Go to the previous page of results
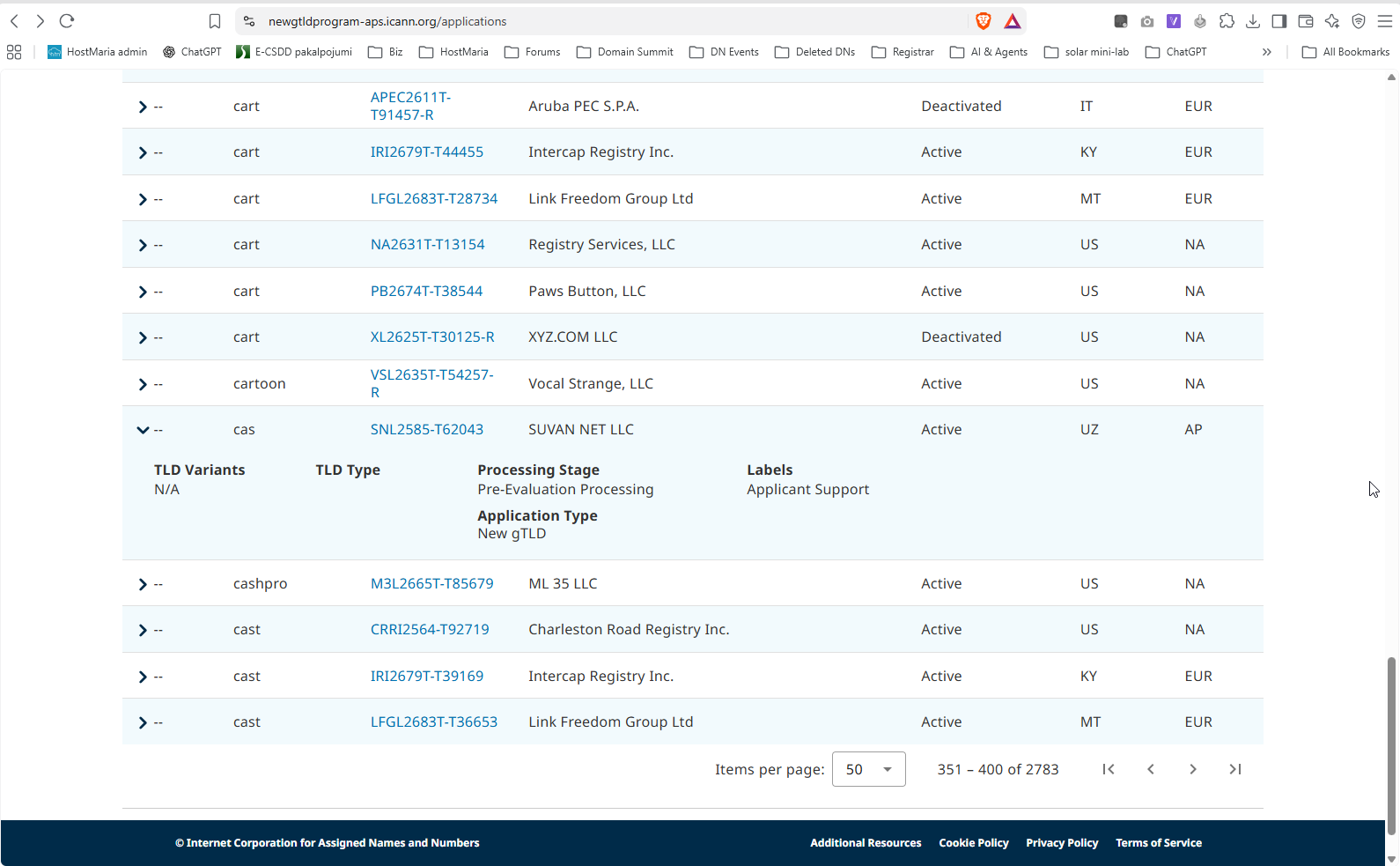Viewport: 1400px width, 866px height. point(1151,769)
